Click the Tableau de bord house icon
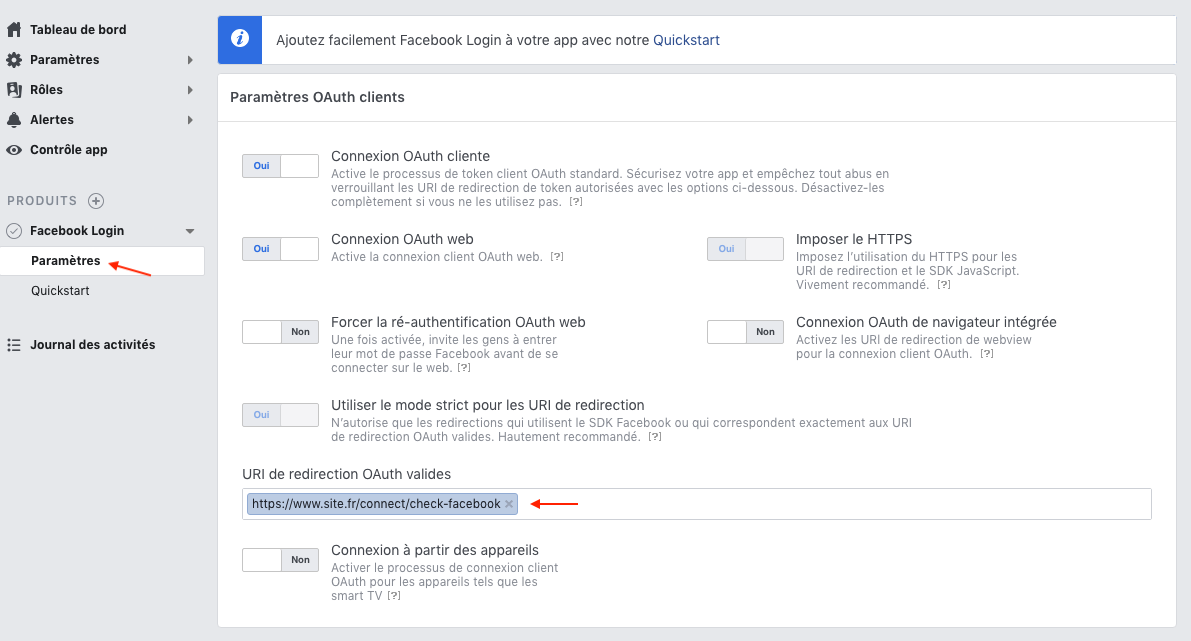1191x641 pixels. 14,30
